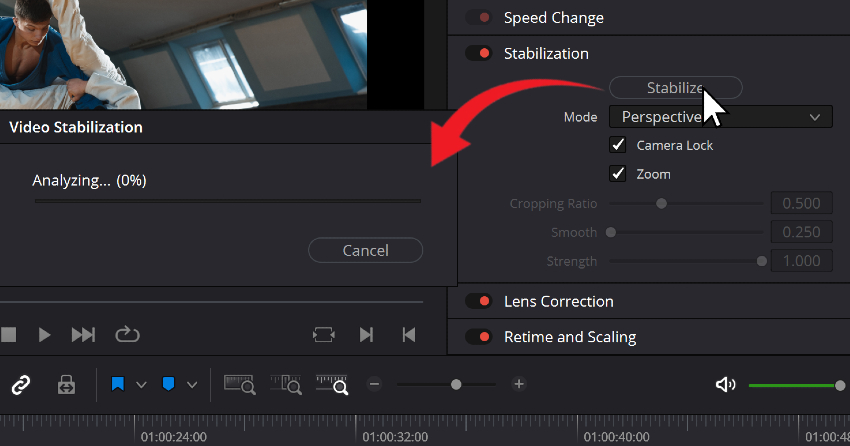The image size is (850, 446).
Task: Uncheck the Zoom checkbox
Action: tap(617, 173)
